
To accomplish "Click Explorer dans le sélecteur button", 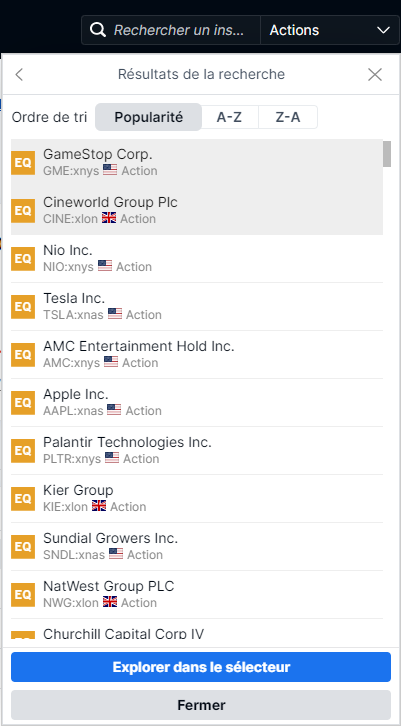I will tap(201, 667).
